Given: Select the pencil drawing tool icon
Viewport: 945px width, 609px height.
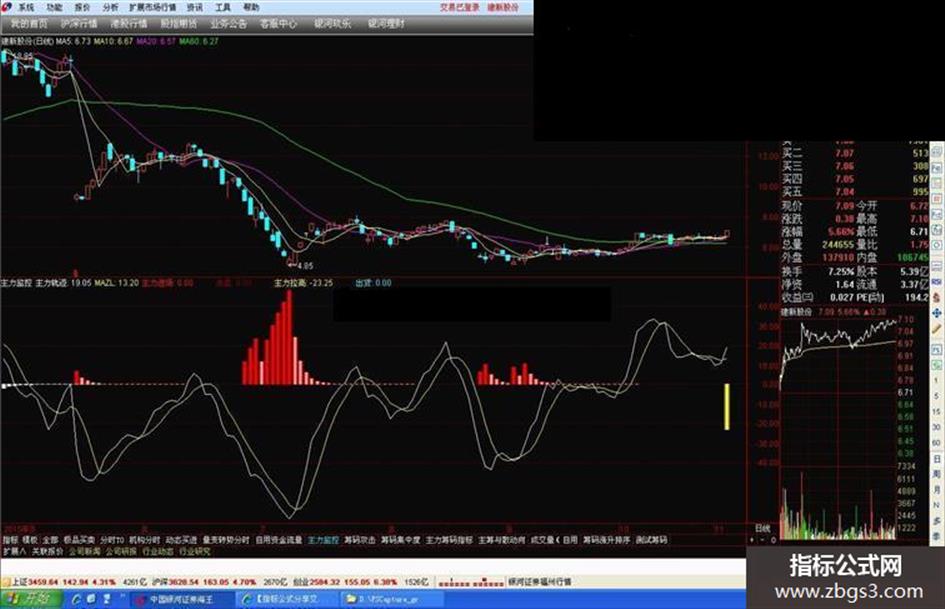Looking at the screenshot, I should (937, 329).
